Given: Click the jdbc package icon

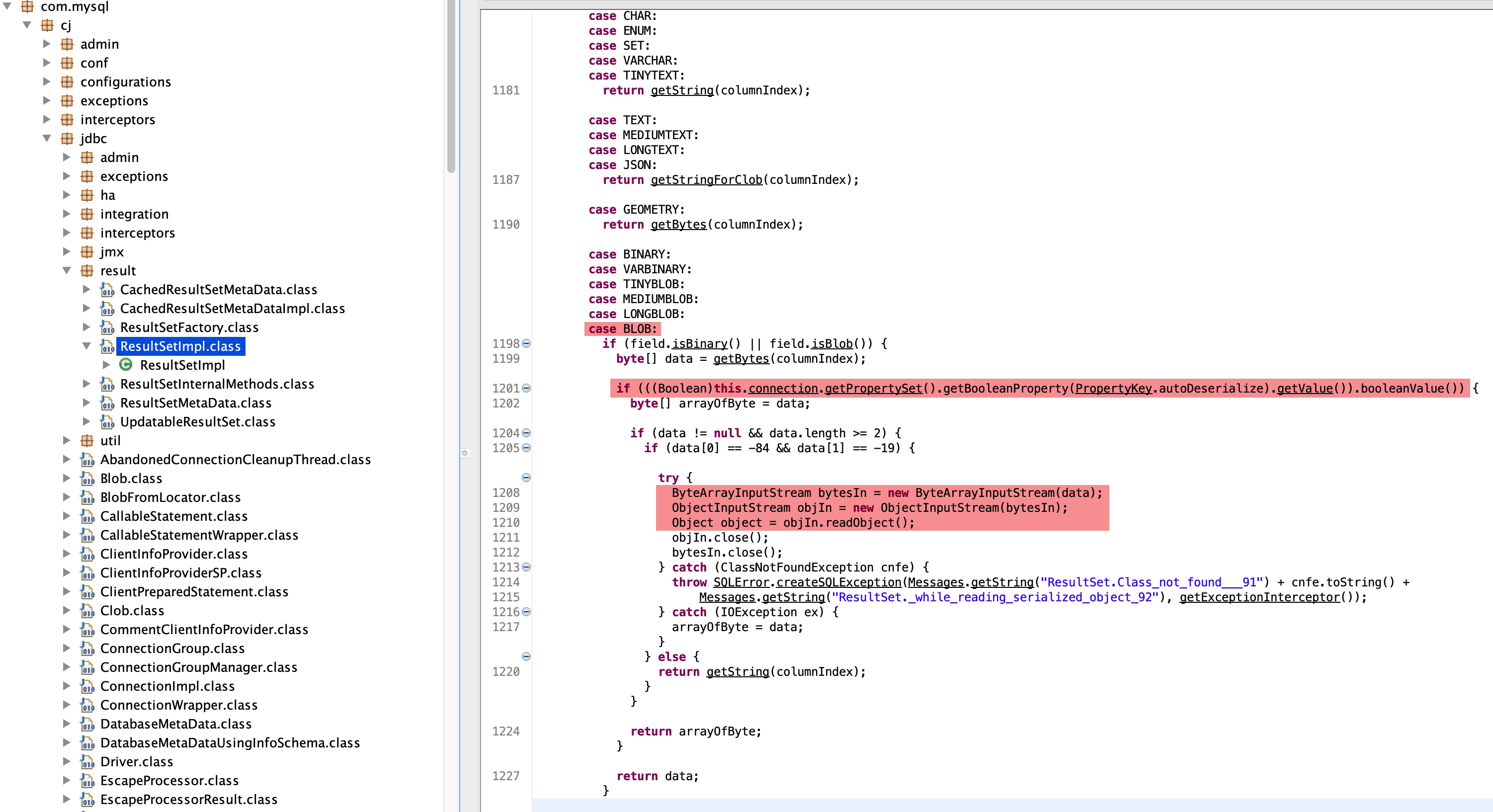Looking at the screenshot, I should coord(67,139).
